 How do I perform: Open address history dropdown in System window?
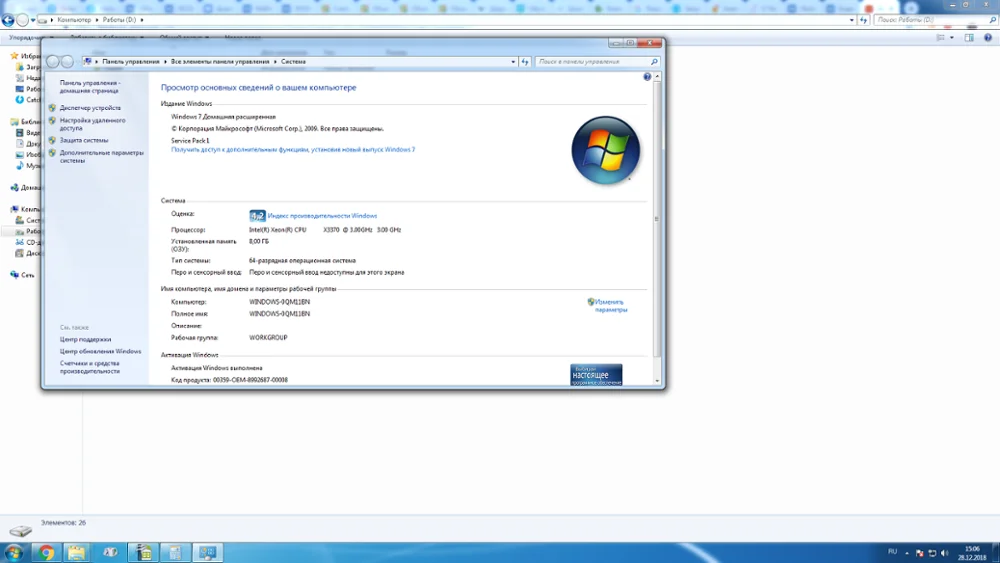pos(513,62)
